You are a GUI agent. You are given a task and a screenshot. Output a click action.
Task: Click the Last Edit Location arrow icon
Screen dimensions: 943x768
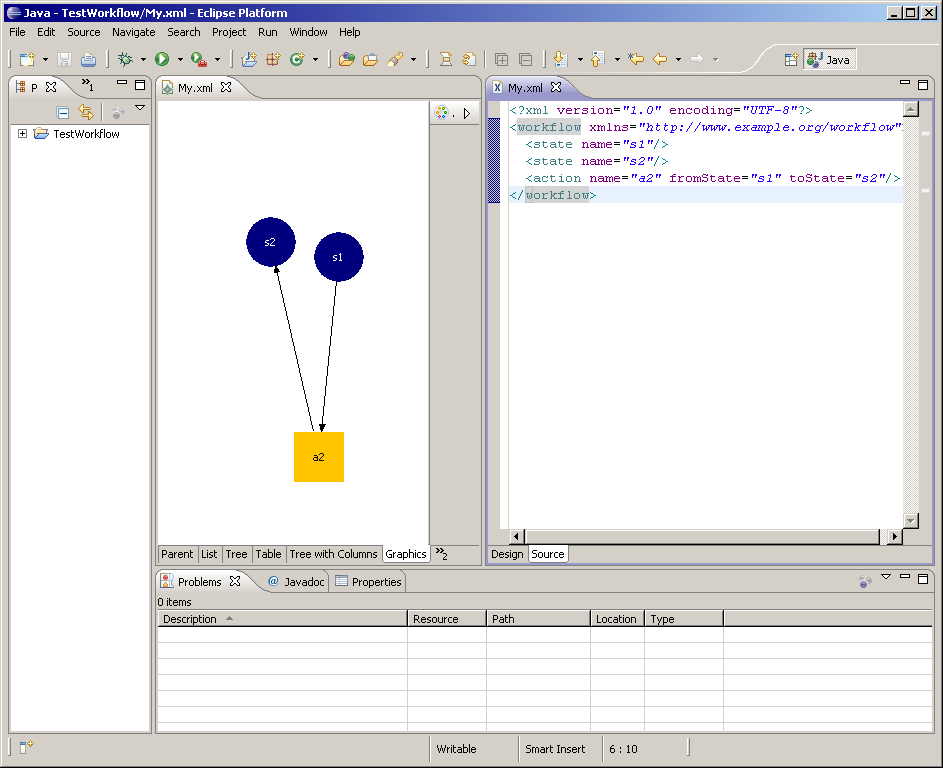pyautogui.click(x=636, y=60)
